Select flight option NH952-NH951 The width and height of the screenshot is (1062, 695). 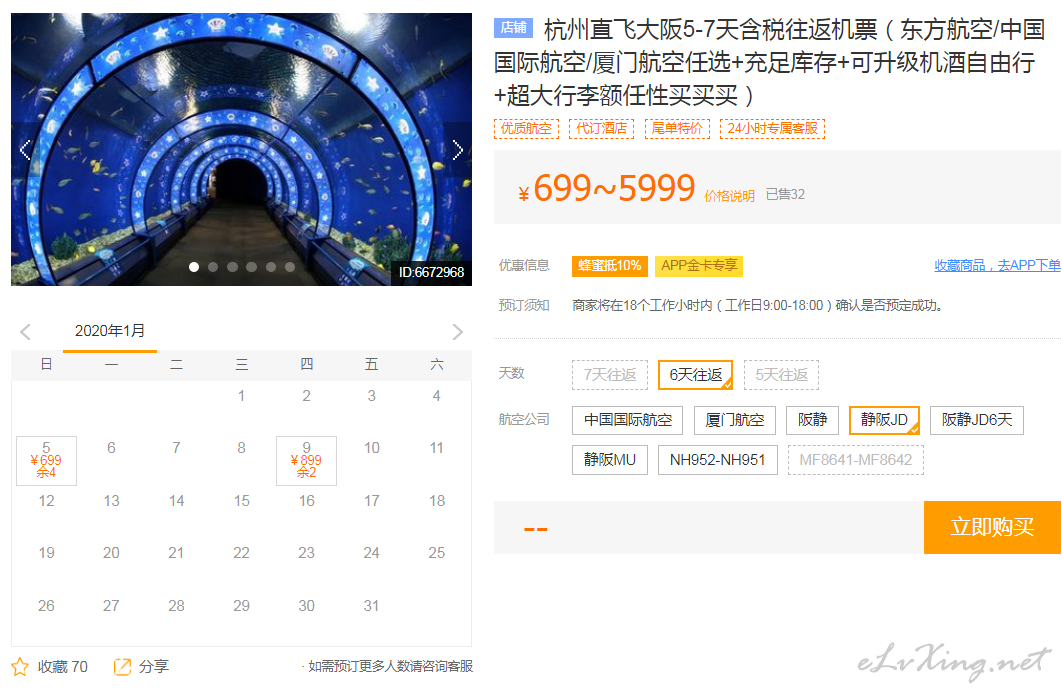[718, 460]
